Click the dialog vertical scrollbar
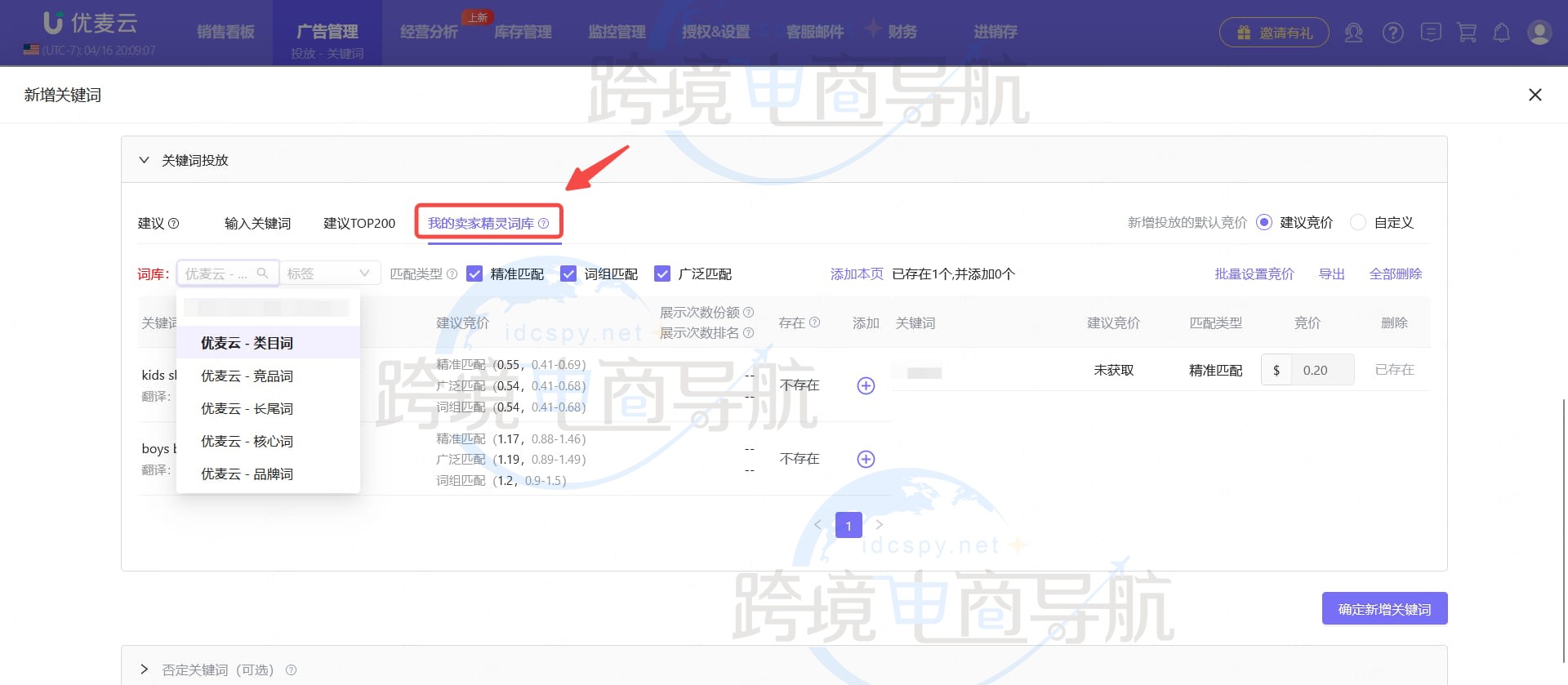This screenshot has height=685, width=1568. [x=1564, y=531]
